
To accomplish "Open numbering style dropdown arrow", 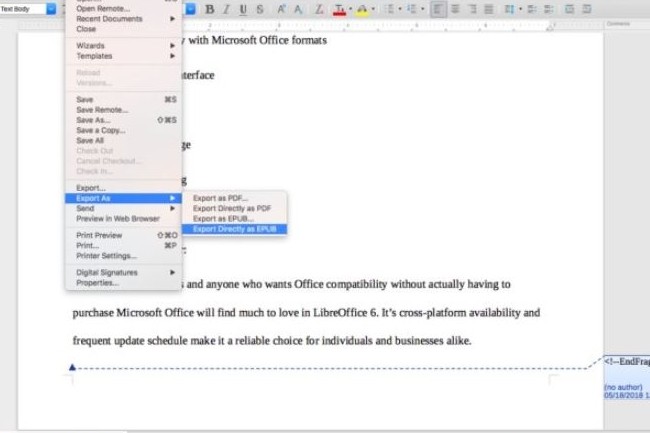I will click(423, 9).
